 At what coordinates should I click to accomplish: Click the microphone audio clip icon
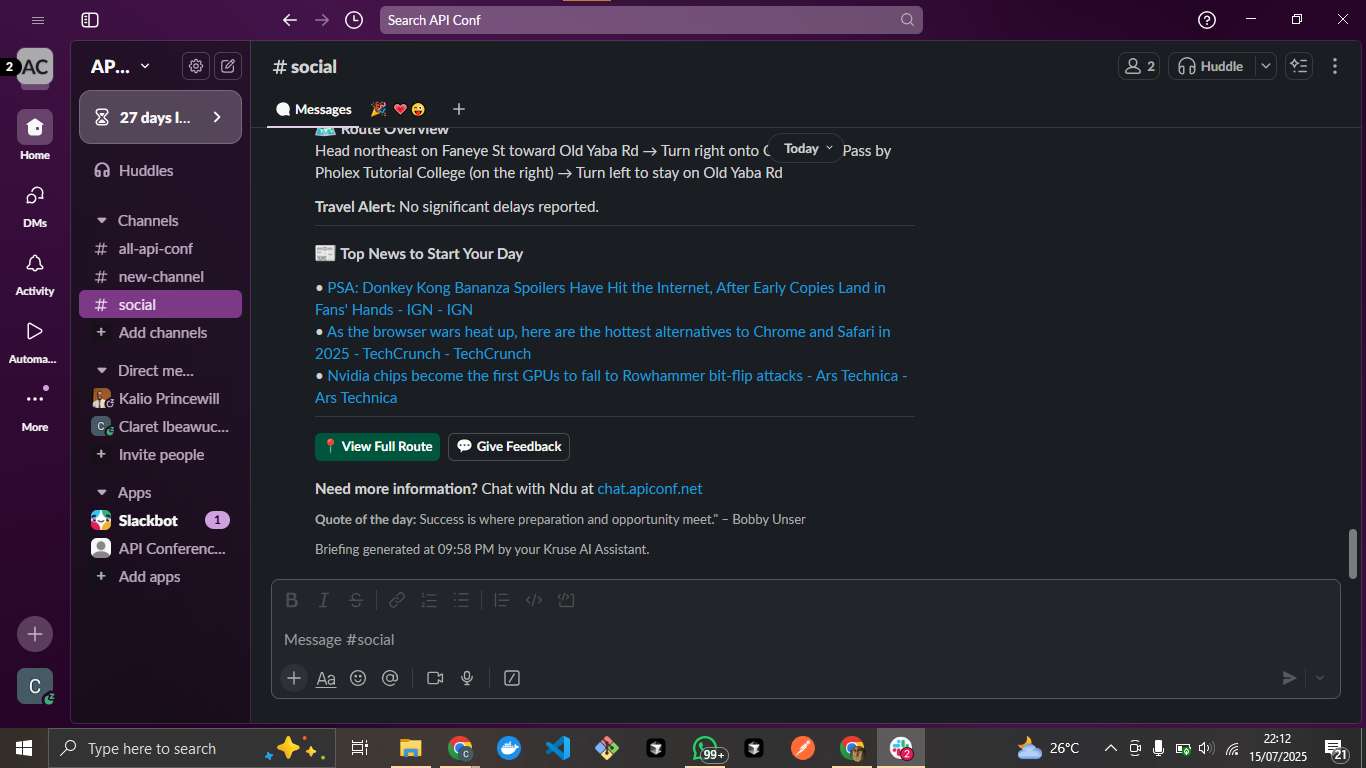click(x=467, y=678)
